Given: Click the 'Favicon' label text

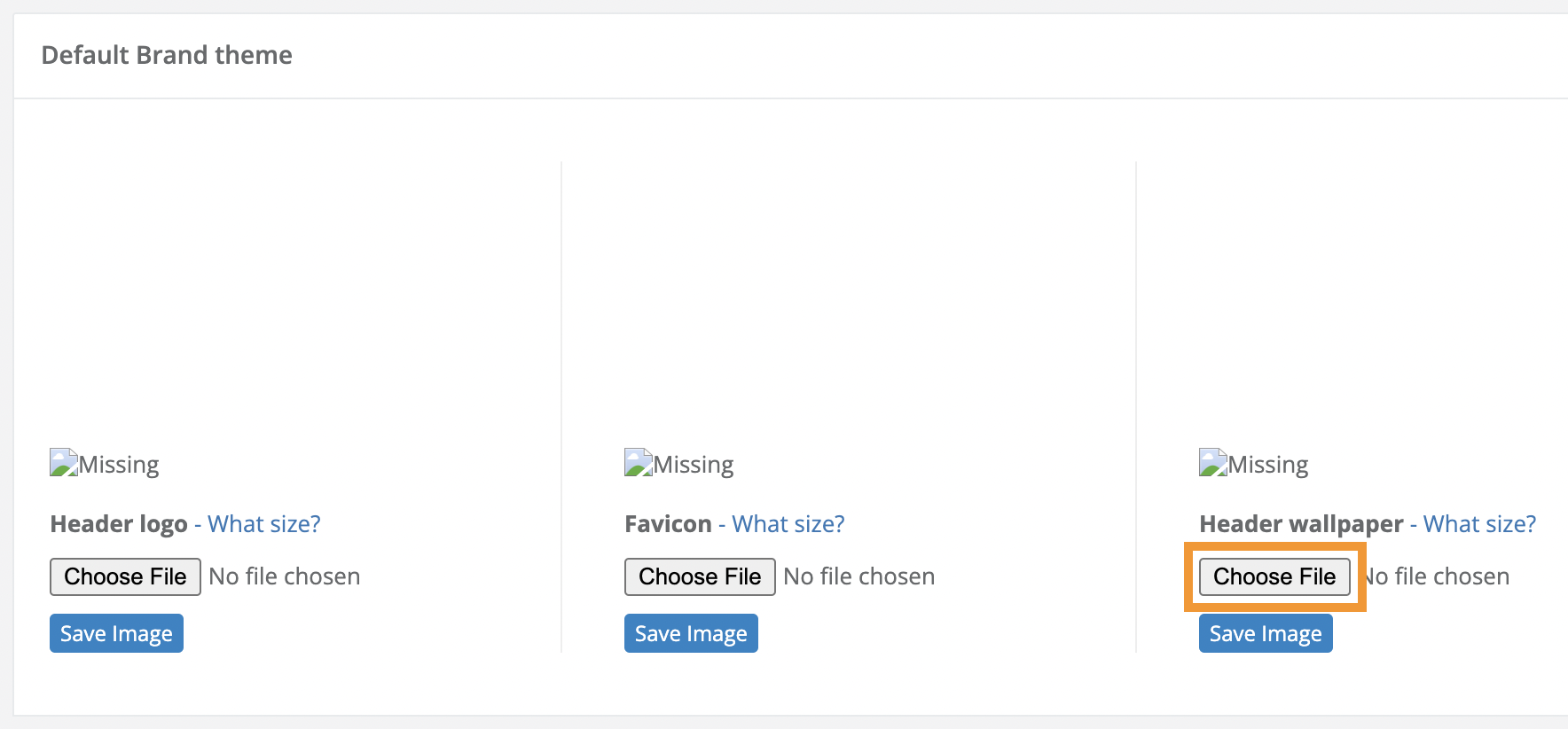Looking at the screenshot, I should click(x=667, y=523).
